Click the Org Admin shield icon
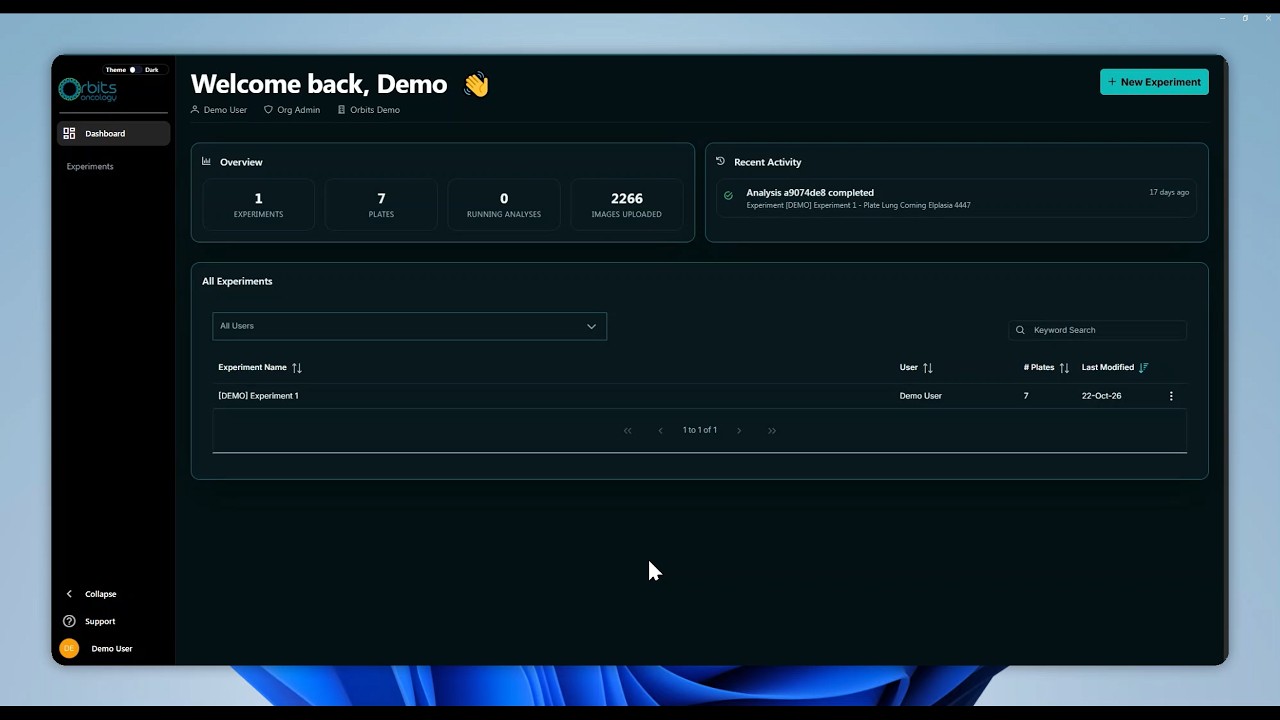This screenshot has width=1280, height=720. pyautogui.click(x=268, y=110)
